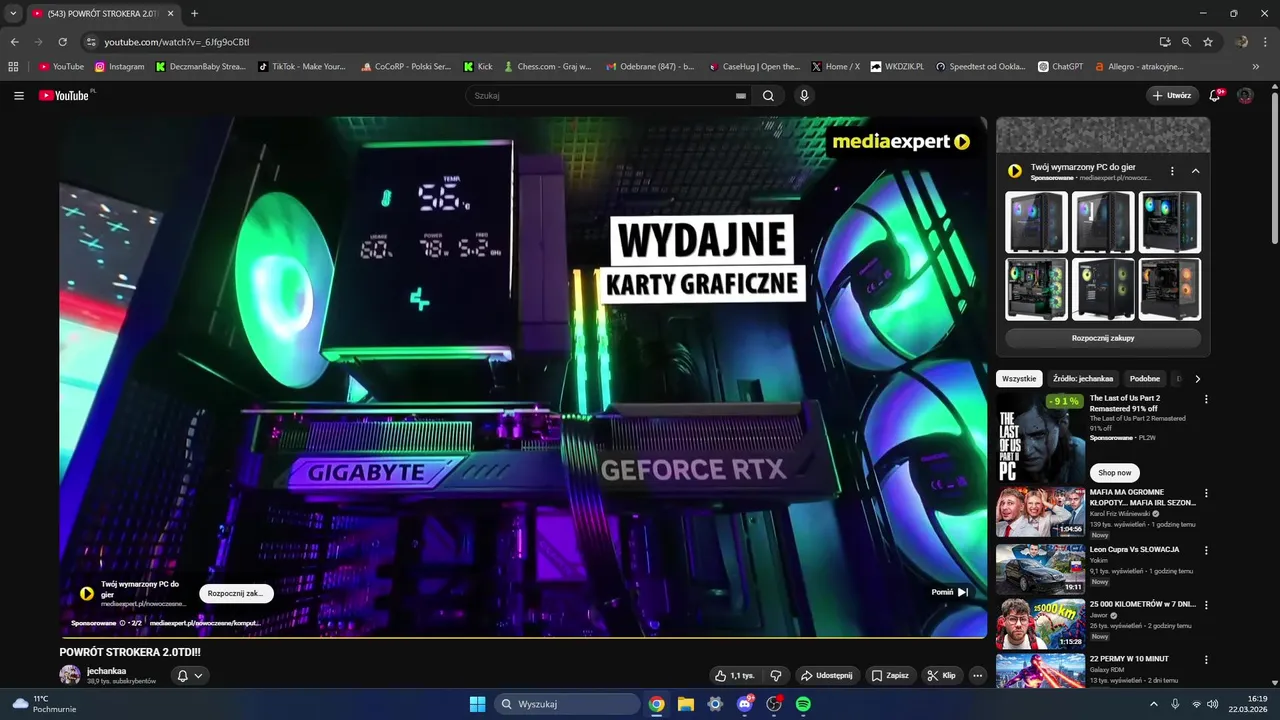Open menu for Leon Cupra Vs SŁOWACJA video

tap(1206, 550)
